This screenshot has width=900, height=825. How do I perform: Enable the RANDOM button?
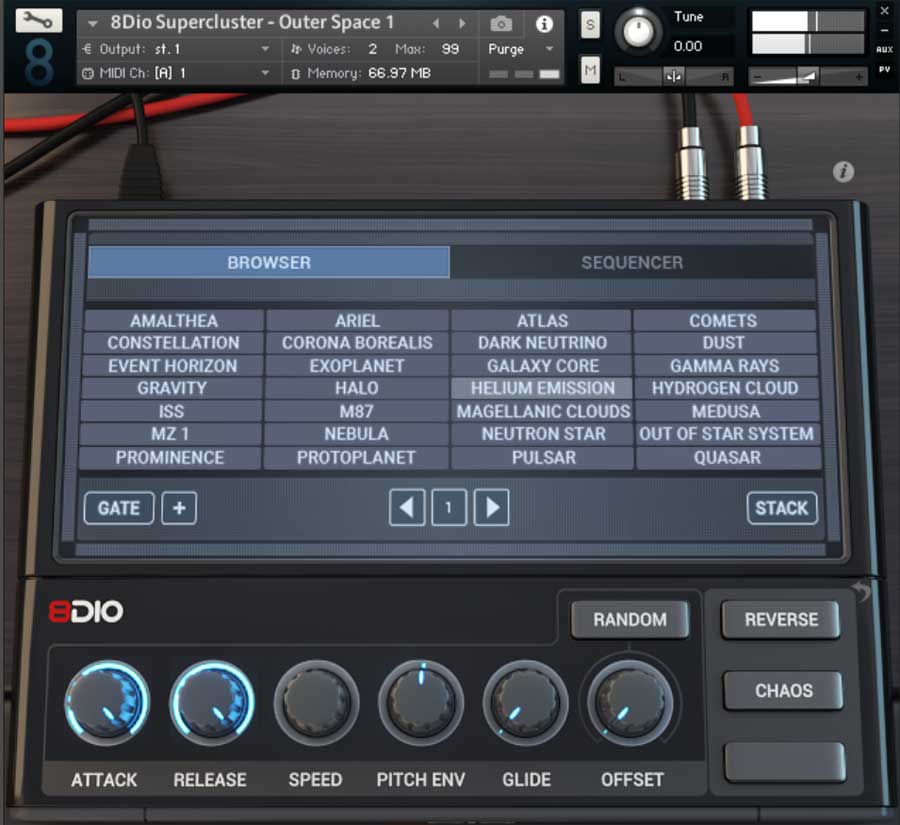pos(630,619)
